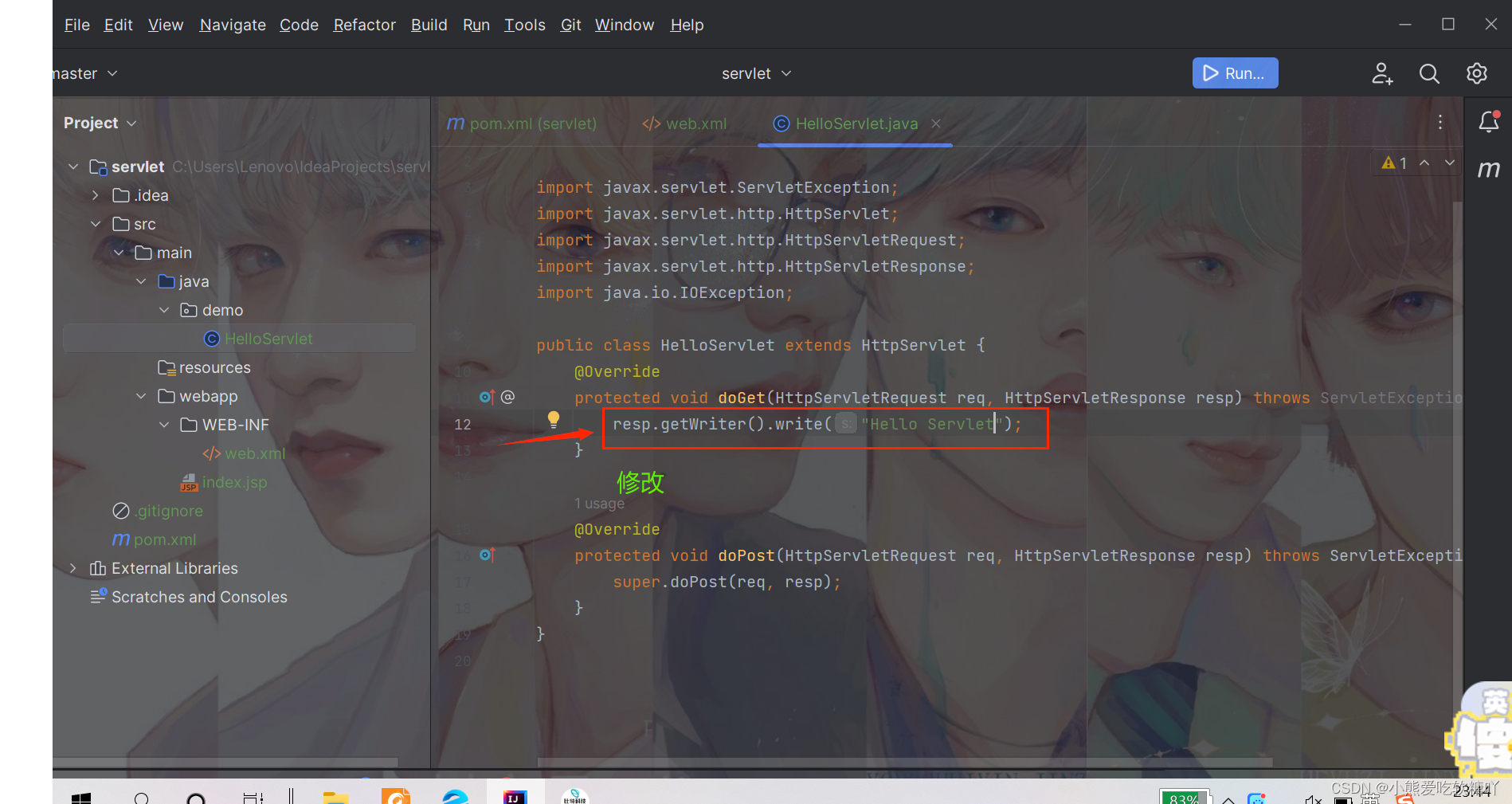Open Edge browser from the taskbar
Viewport: 1512px width, 804px height.
(x=456, y=797)
